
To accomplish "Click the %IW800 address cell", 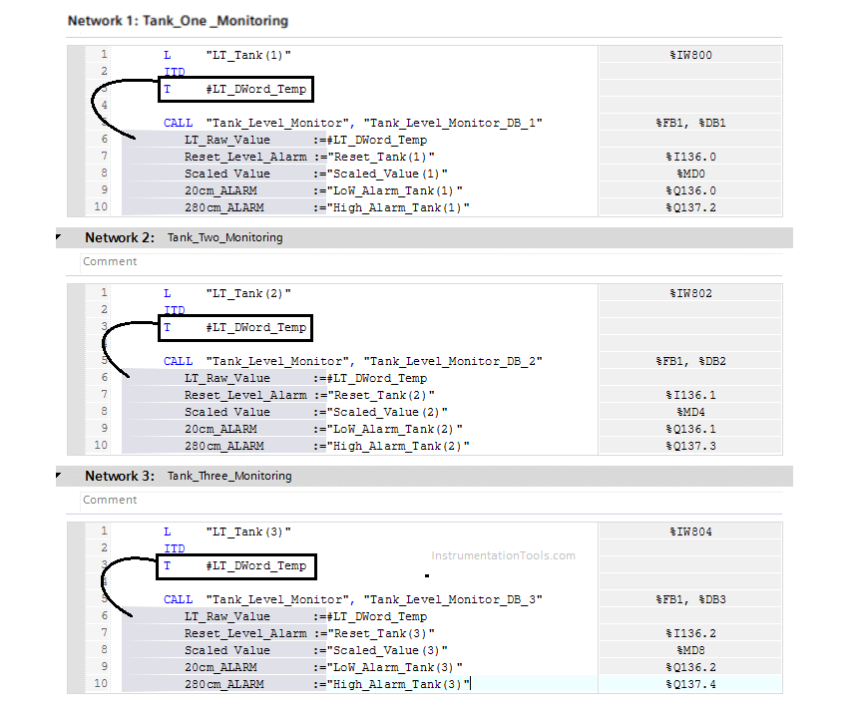I will tap(690, 55).
